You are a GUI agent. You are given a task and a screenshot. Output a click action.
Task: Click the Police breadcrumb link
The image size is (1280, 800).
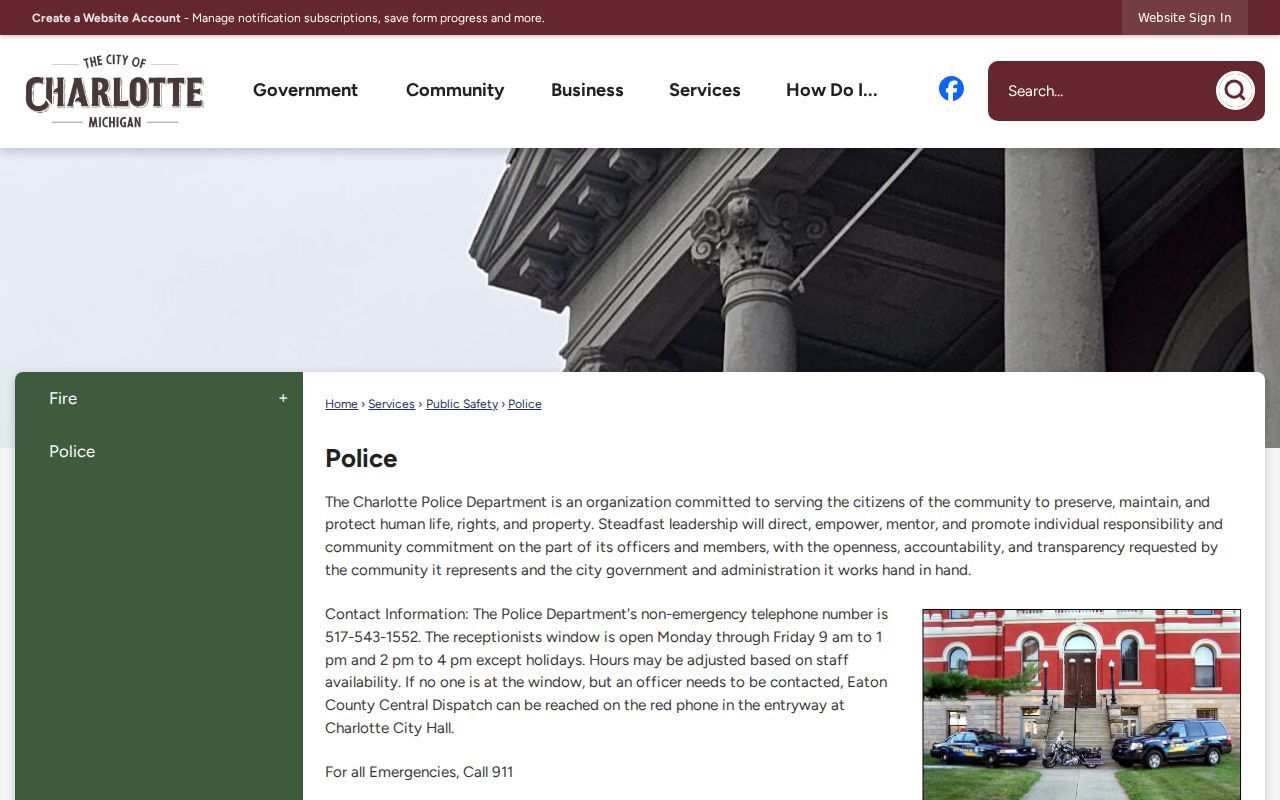coord(524,404)
